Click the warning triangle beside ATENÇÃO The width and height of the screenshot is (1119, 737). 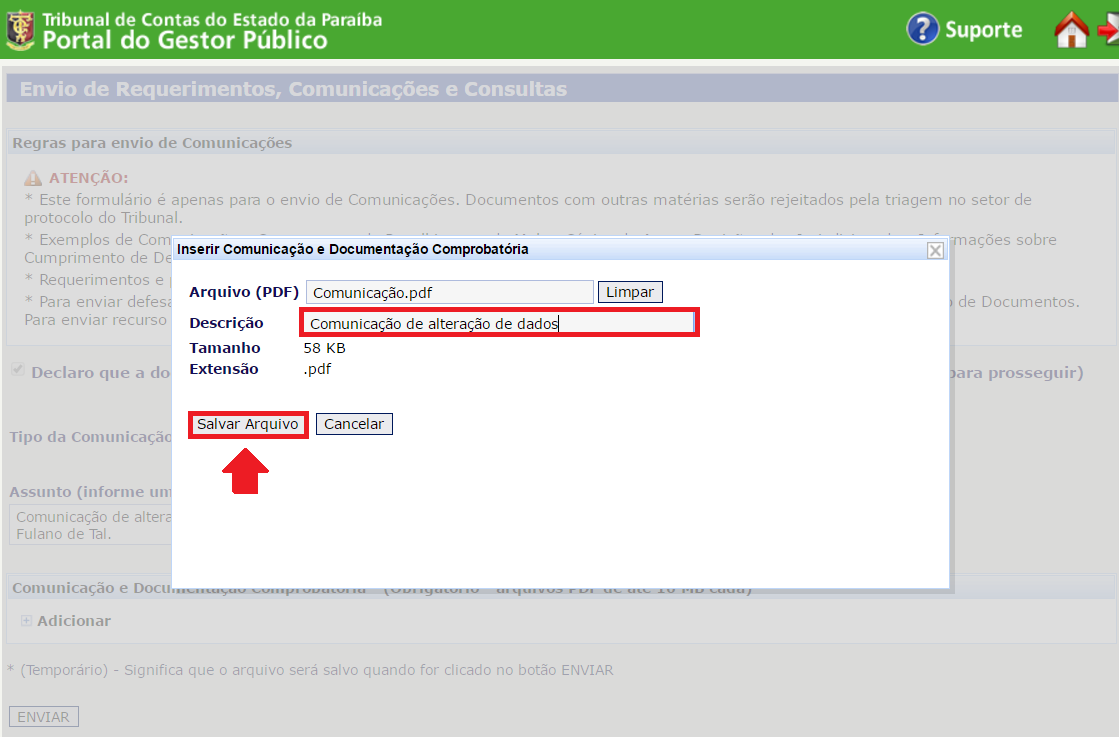[x=33, y=178]
